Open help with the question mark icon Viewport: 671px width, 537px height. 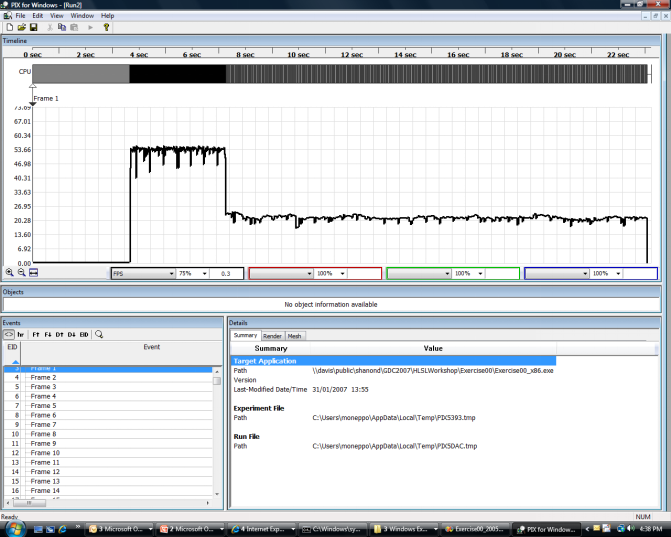(106, 27)
